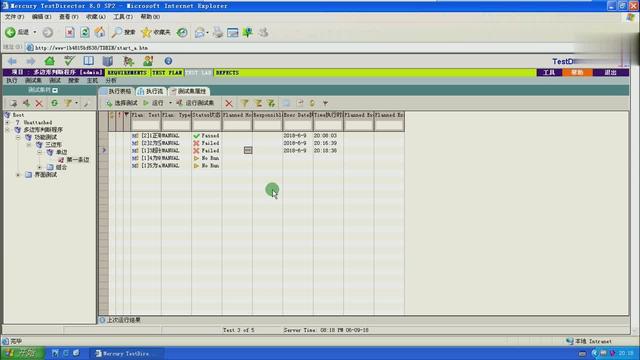The height and width of the screenshot is (360, 640).
Task: Open the IE 工具(T) menu
Action: 122,17
